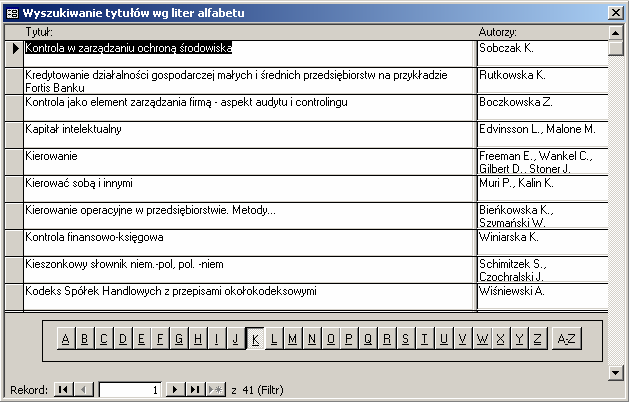Filter titles by letter E

141,339
